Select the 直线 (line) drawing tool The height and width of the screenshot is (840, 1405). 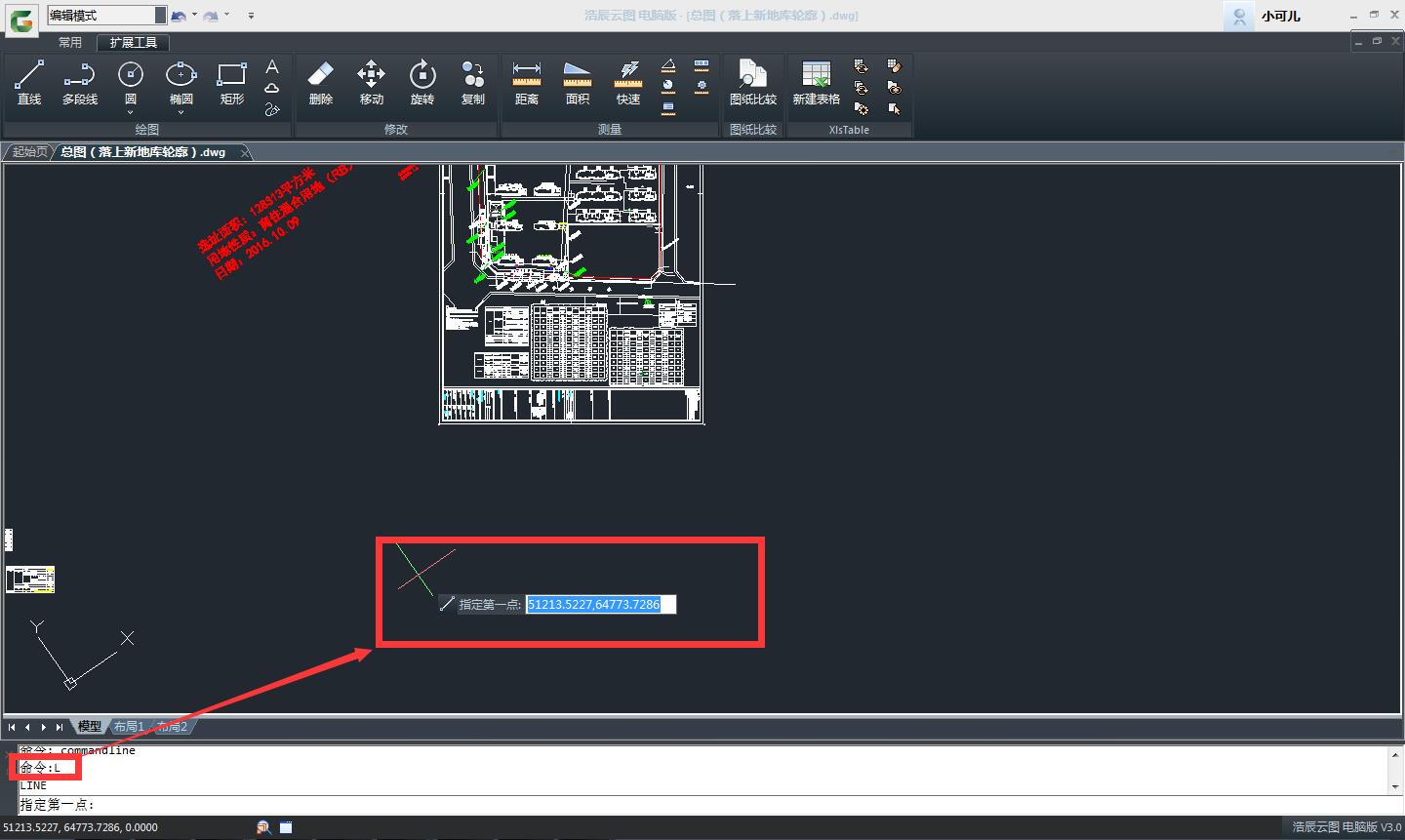29,83
